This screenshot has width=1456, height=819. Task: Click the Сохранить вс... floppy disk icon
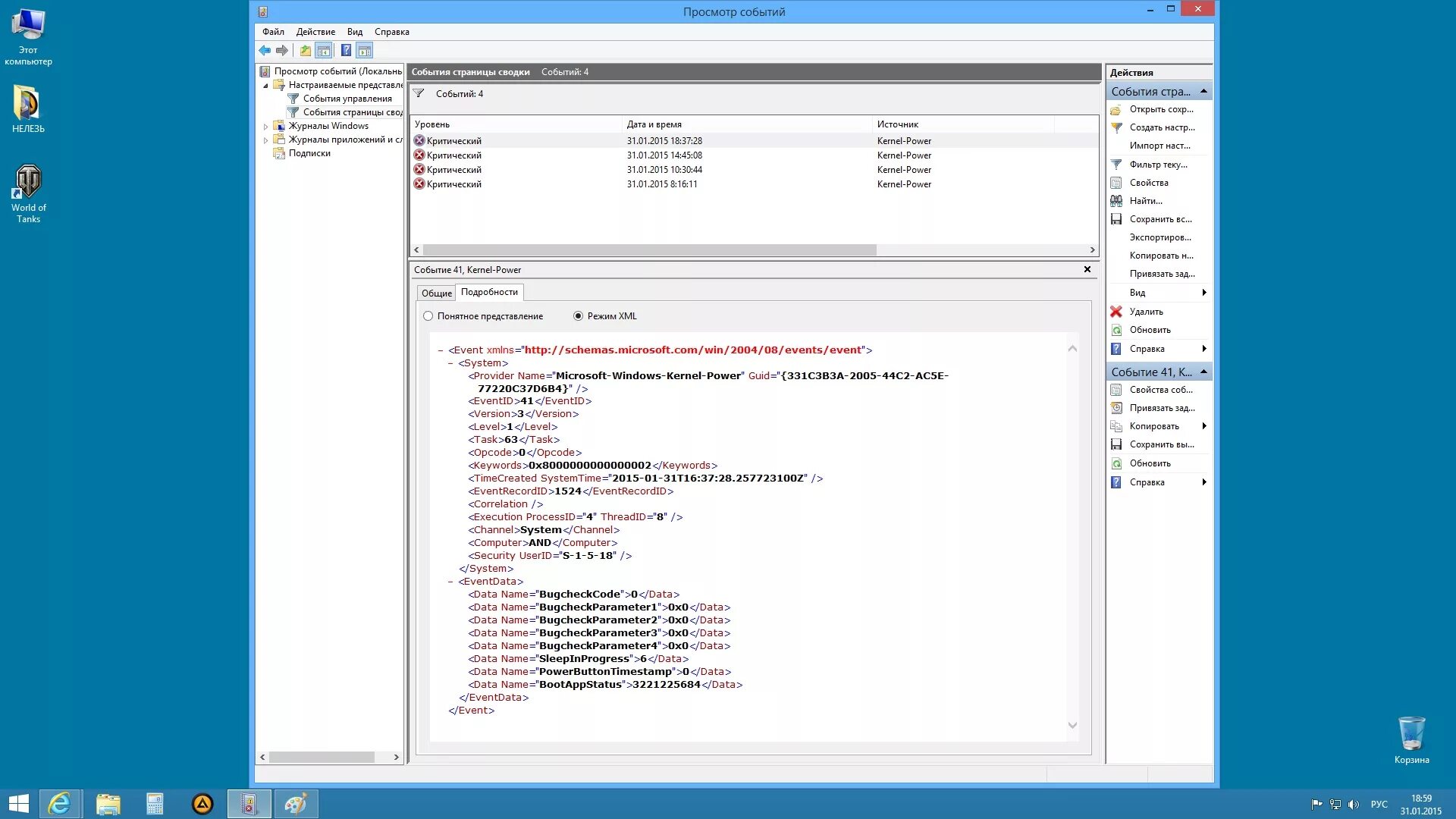pyautogui.click(x=1116, y=219)
